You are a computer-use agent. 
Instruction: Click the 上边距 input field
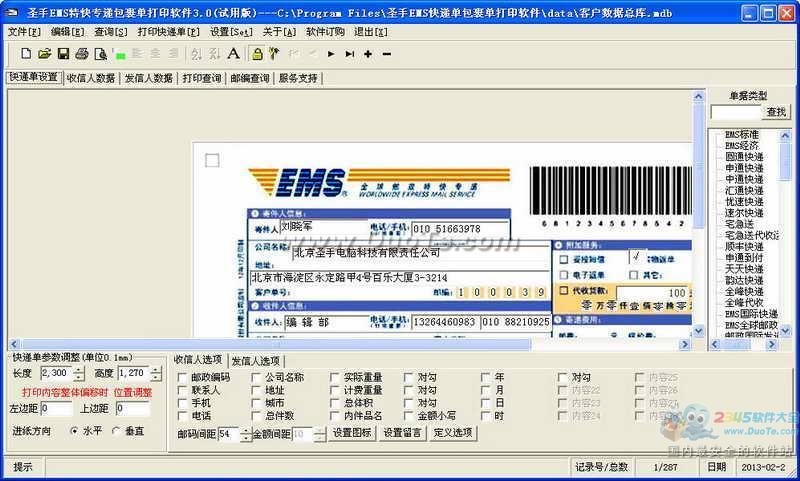[132, 409]
